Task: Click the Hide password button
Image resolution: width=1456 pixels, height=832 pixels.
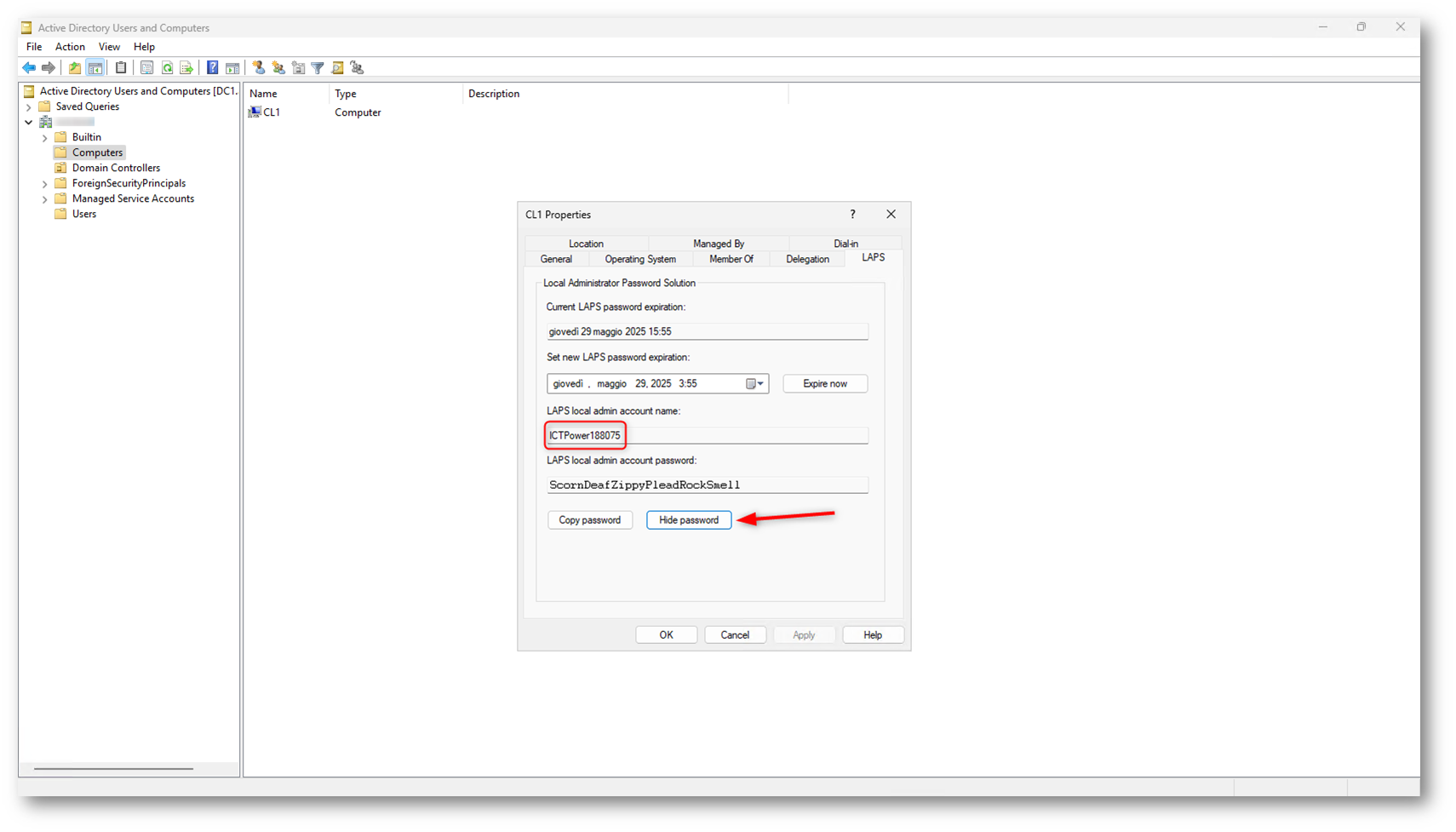Action: click(689, 520)
